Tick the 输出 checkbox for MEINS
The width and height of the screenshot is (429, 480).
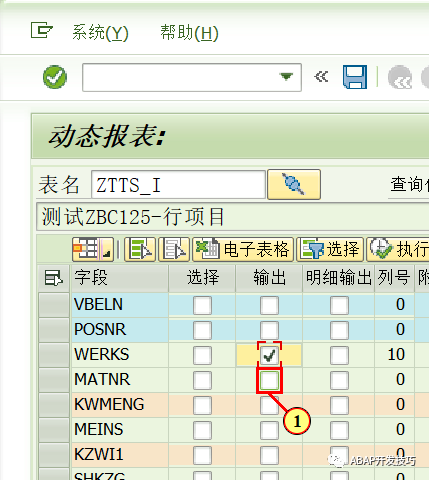pyautogui.click(x=269, y=430)
